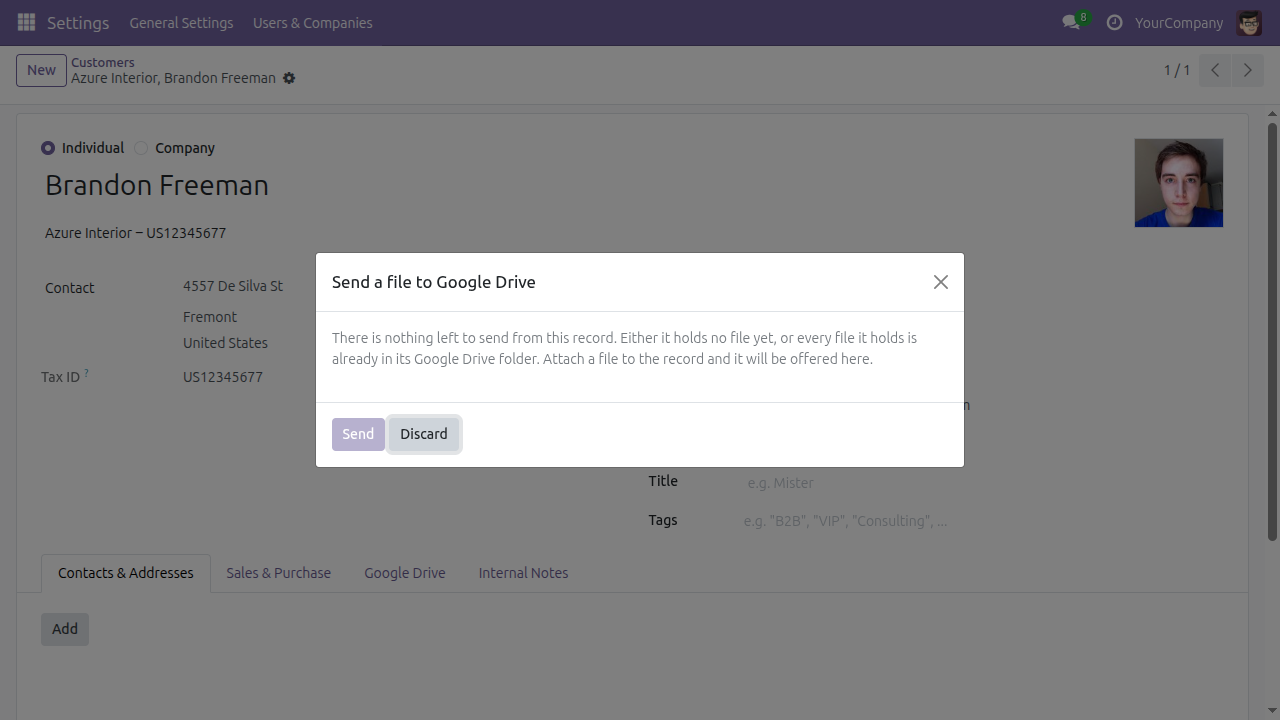Open the YourCompany company switcher

pos(1179,22)
